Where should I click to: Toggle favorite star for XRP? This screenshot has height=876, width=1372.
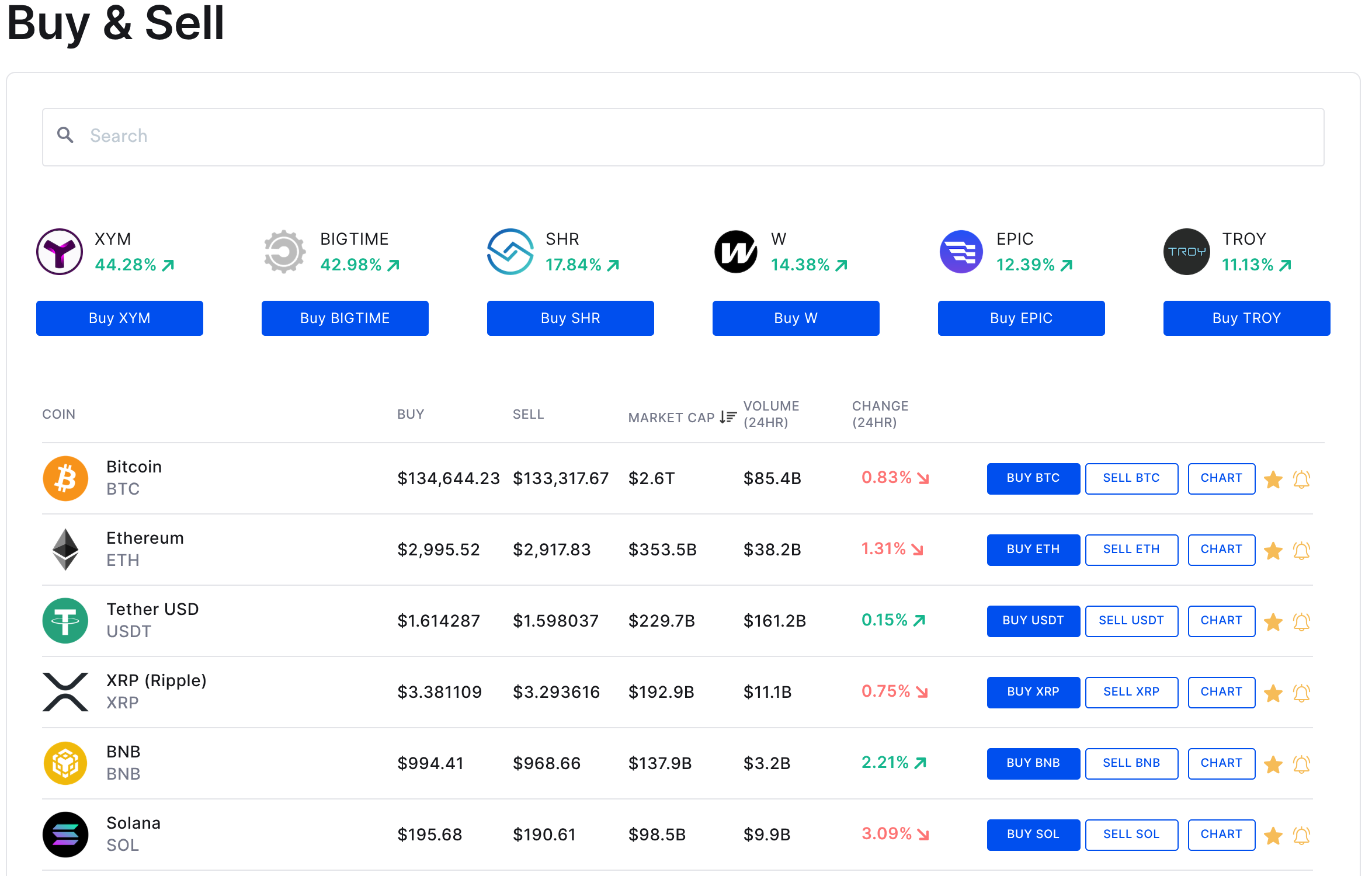click(1273, 693)
